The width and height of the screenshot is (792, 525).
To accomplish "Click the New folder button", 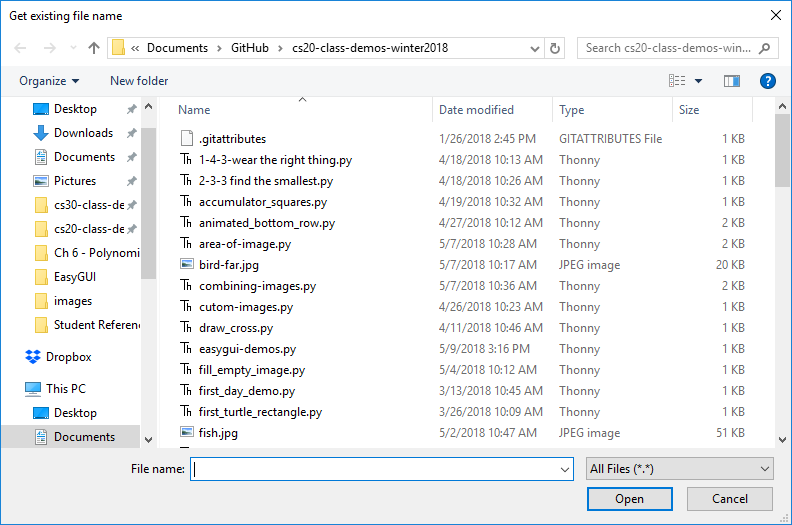I will pyautogui.click(x=139, y=81).
